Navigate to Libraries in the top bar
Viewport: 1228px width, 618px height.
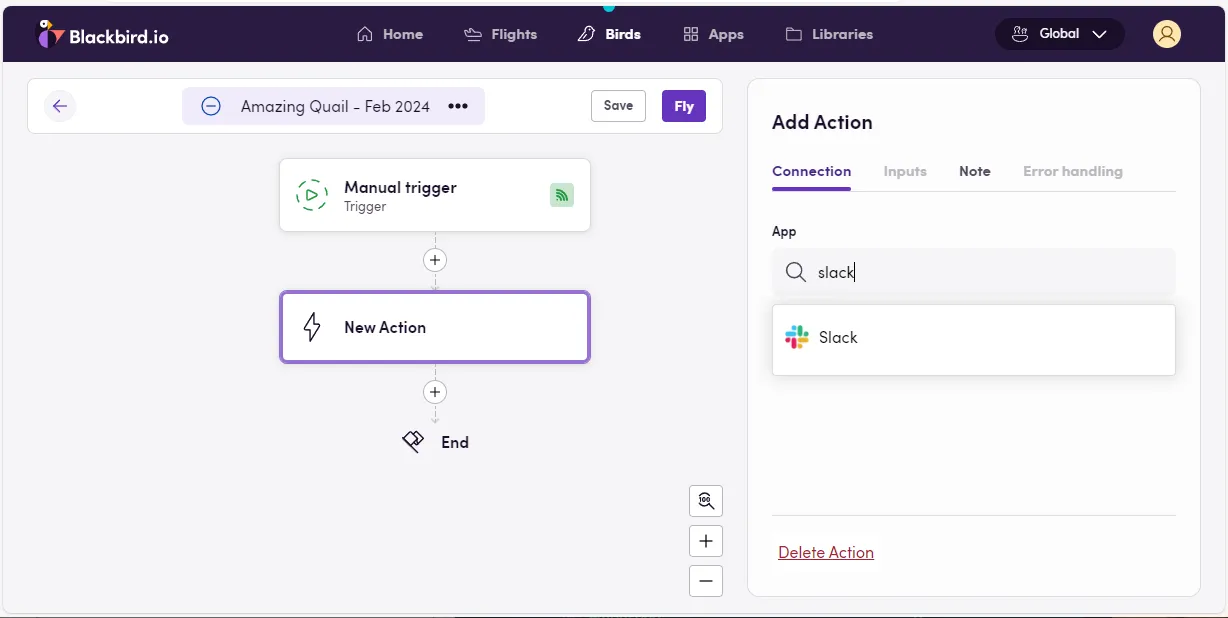pyautogui.click(x=842, y=33)
